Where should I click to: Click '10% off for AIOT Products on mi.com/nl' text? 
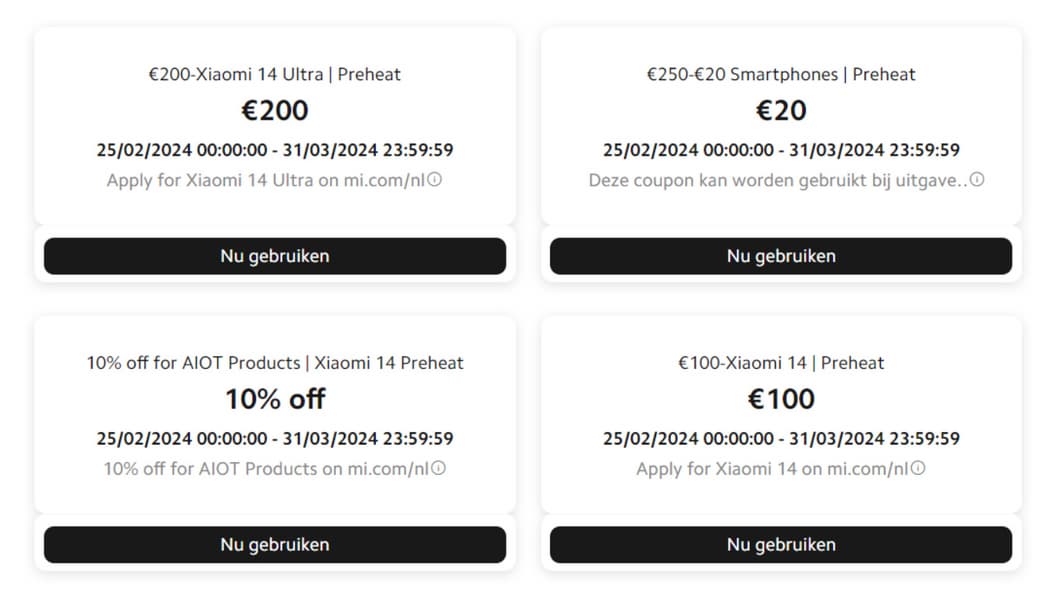pyautogui.click(x=266, y=469)
